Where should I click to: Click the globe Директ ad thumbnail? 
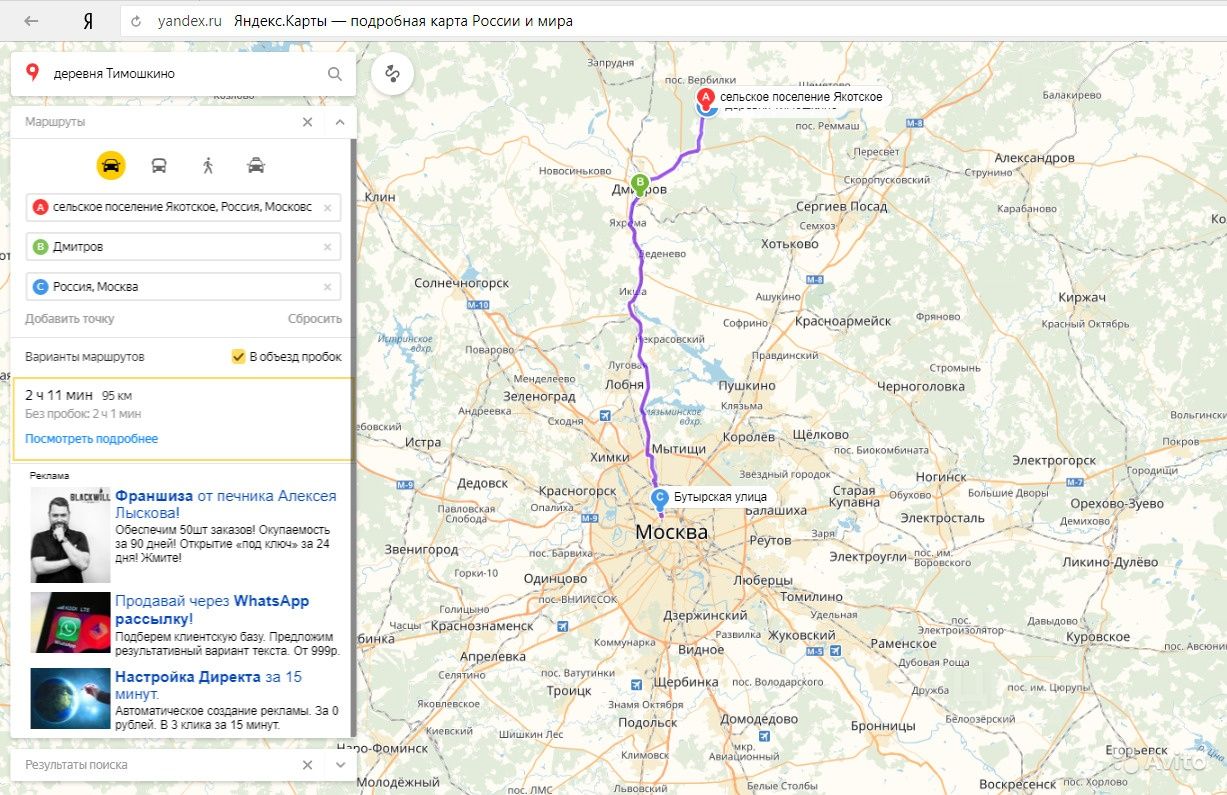(70, 699)
